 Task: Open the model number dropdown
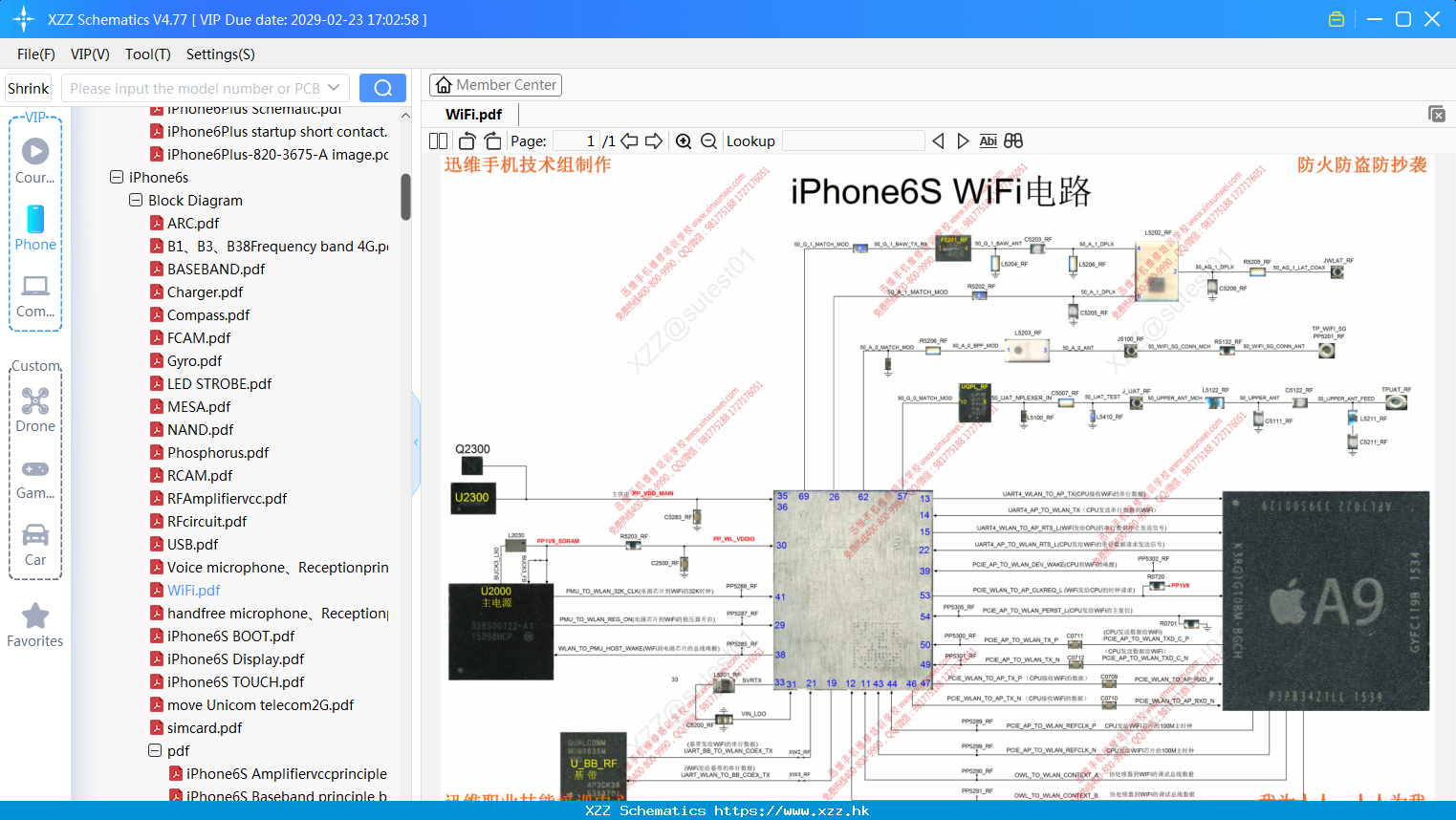(334, 88)
